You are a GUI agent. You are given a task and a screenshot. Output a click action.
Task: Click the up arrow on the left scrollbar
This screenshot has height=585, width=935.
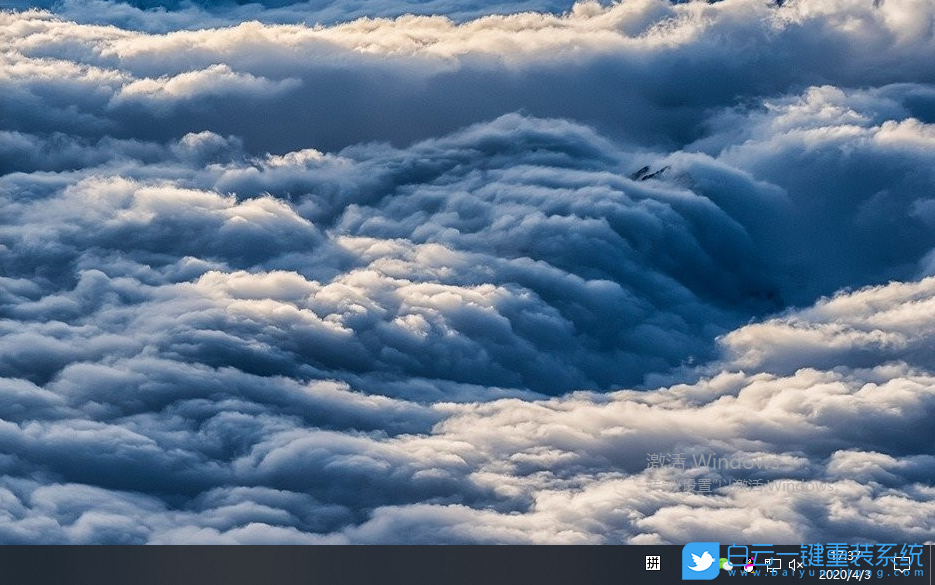point(4,8)
